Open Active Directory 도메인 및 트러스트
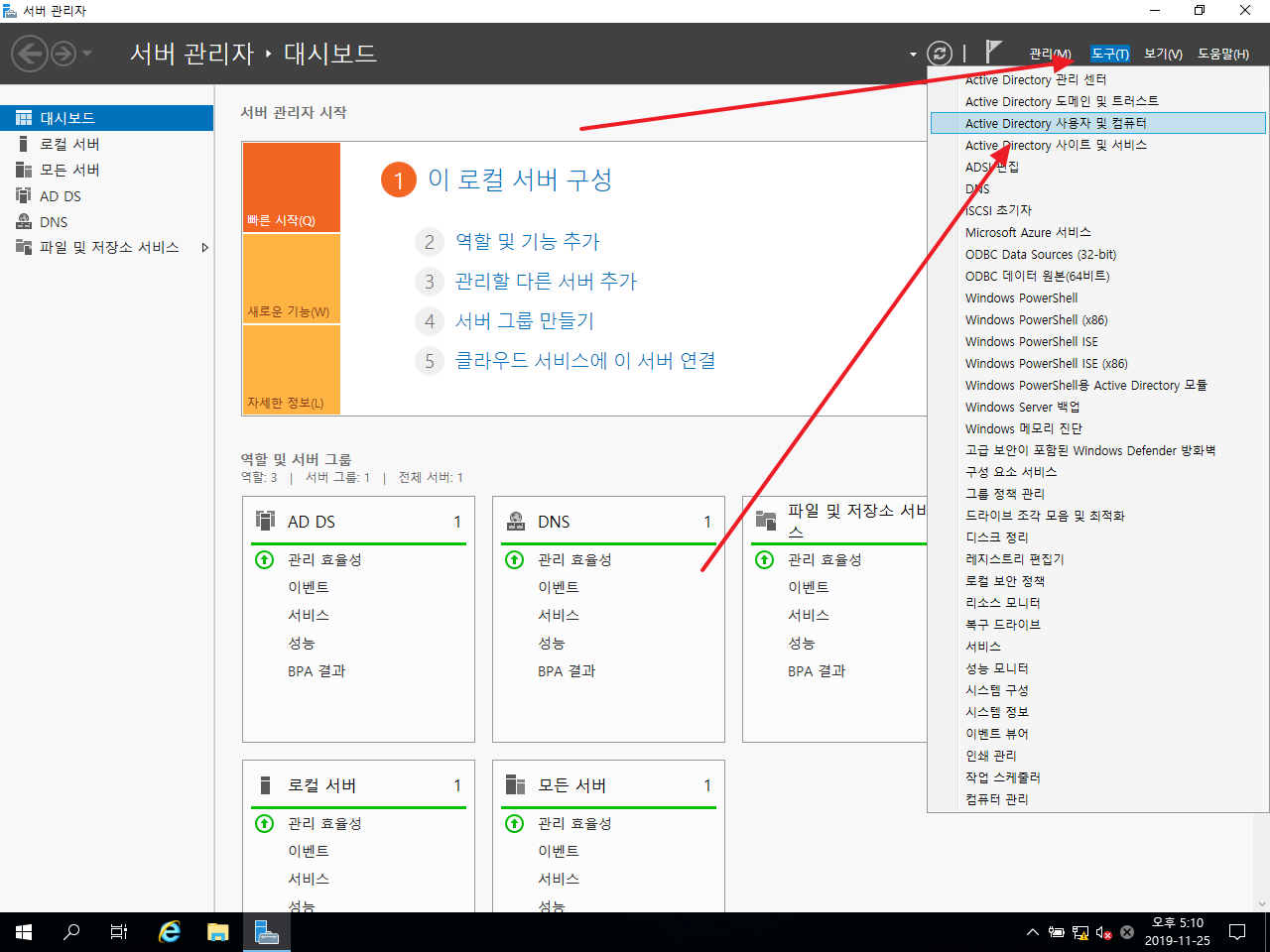1270x952 pixels. (1097, 101)
